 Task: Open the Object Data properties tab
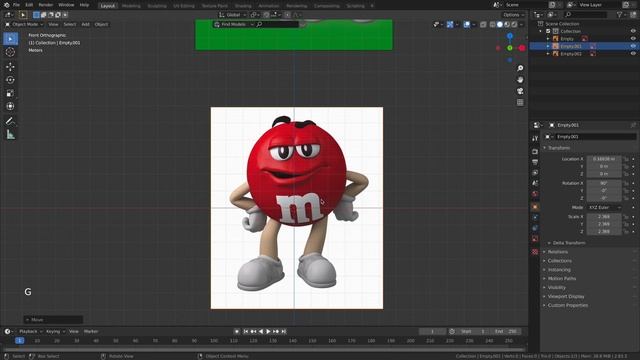tap(535, 239)
